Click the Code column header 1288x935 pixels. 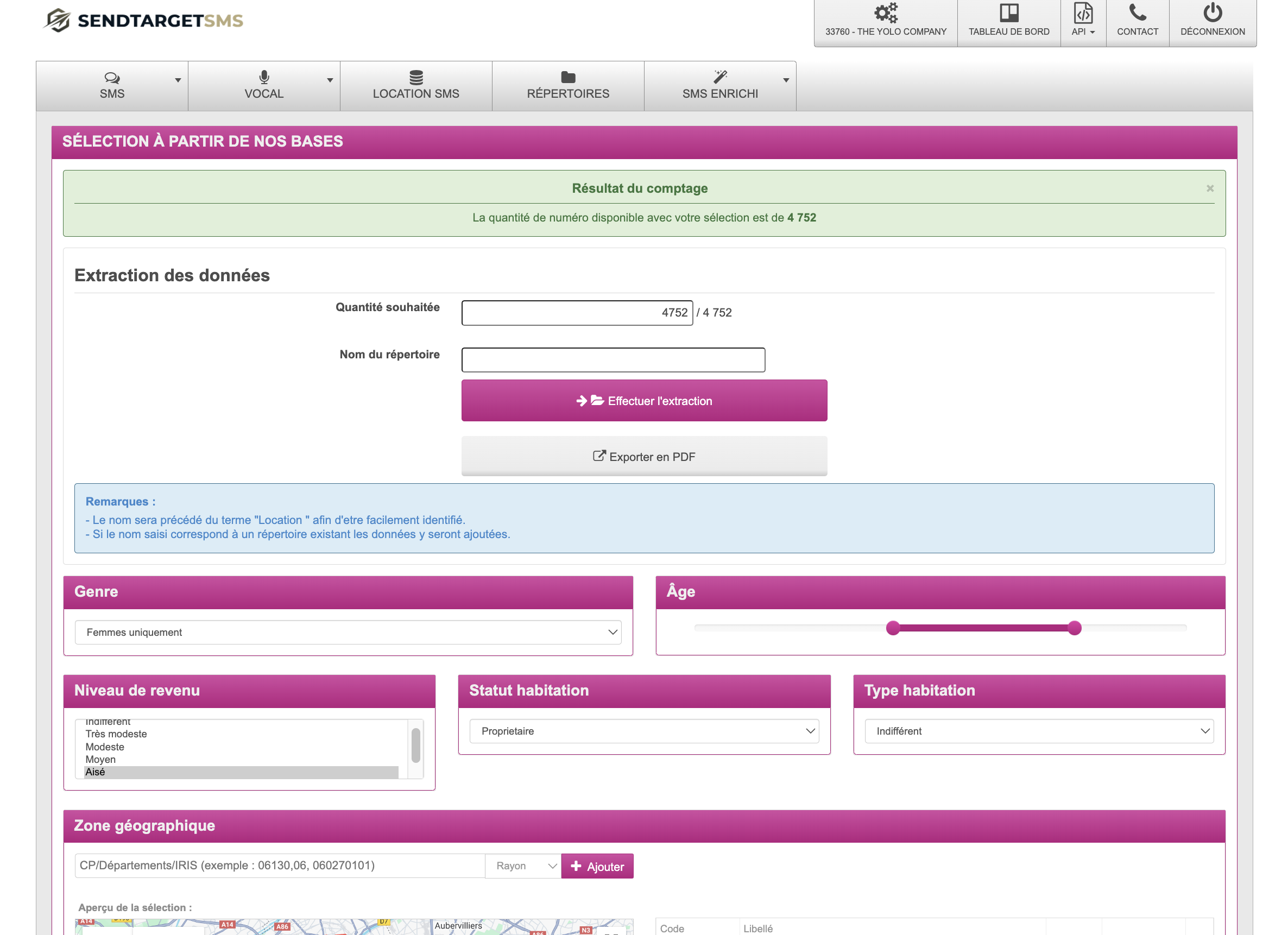point(672,928)
